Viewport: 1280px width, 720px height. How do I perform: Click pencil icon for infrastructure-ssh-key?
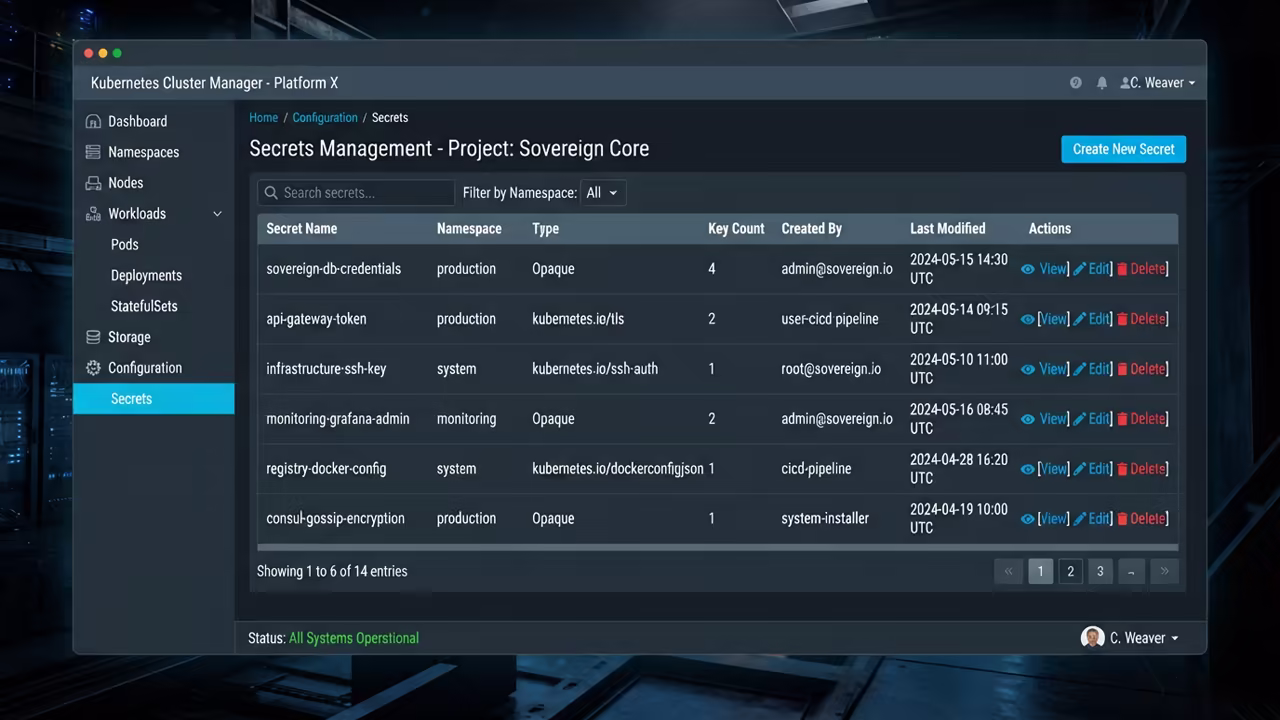[x=1080, y=369]
